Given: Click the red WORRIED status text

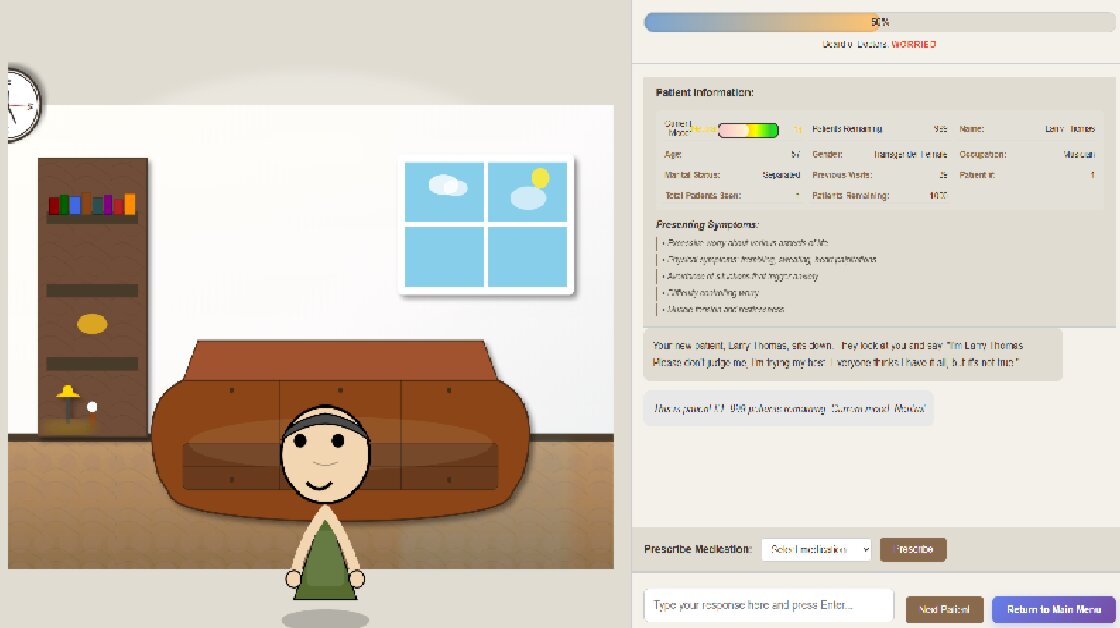Looking at the screenshot, I should (913, 44).
